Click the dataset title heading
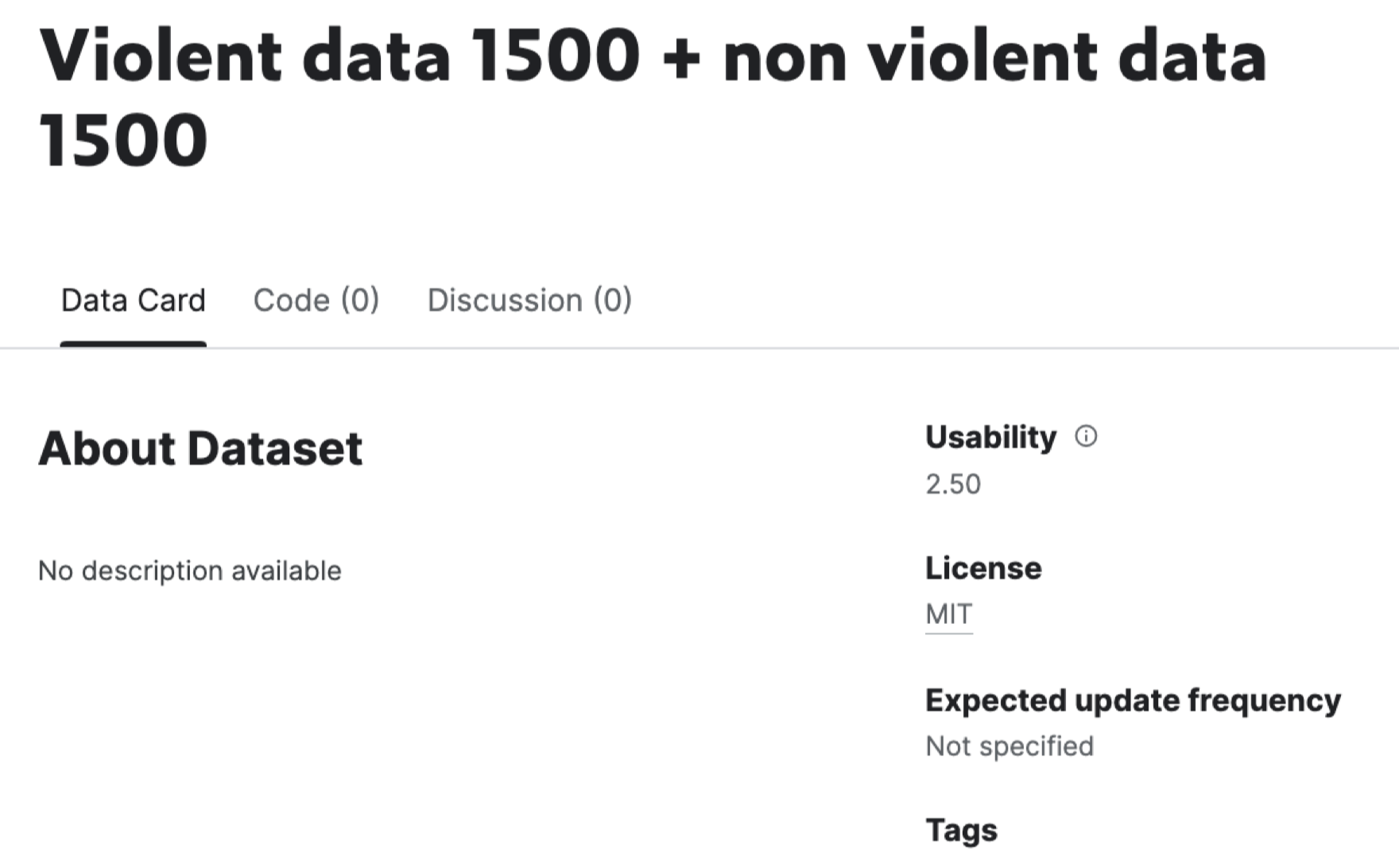Image resolution: width=1399 pixels, height=868 pixels. [653, 97]
